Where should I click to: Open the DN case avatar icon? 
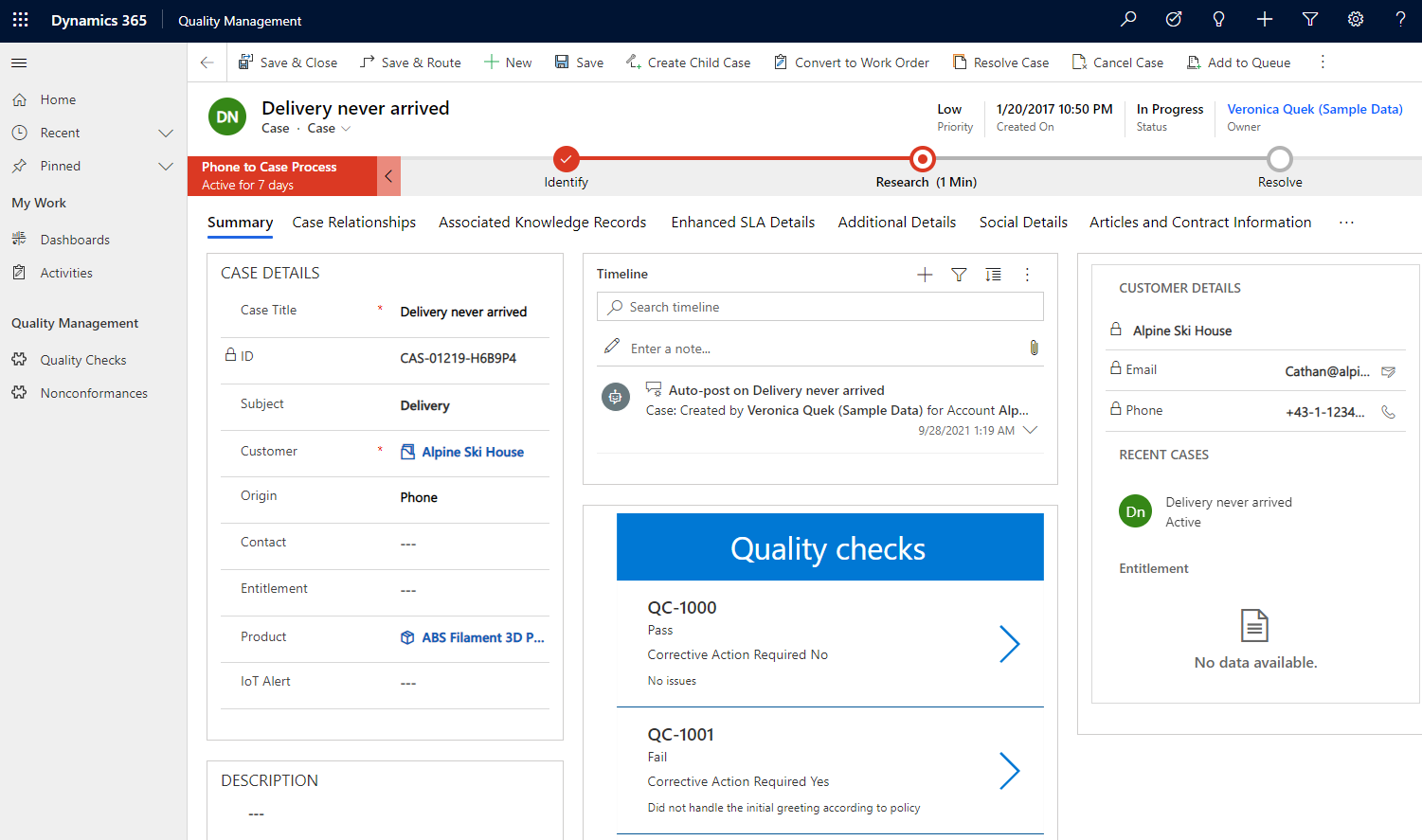click(227, 117)
